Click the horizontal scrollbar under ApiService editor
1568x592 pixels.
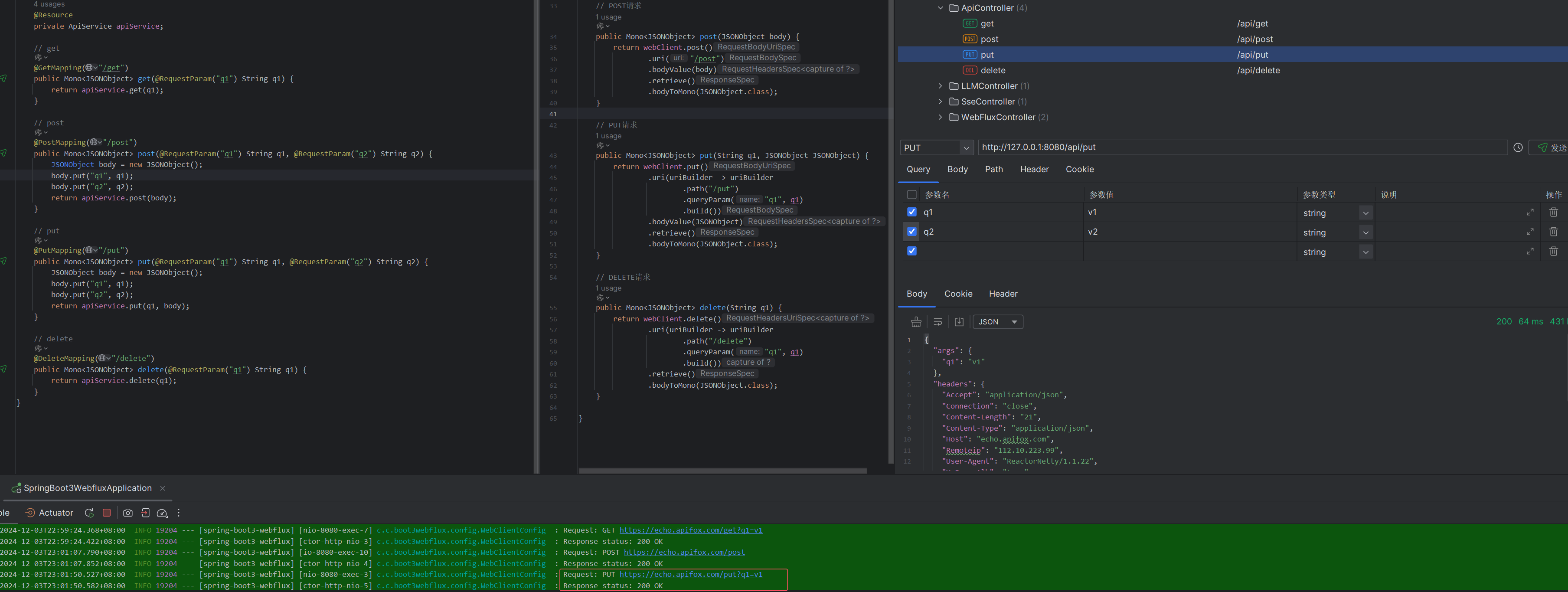point(722,471)
